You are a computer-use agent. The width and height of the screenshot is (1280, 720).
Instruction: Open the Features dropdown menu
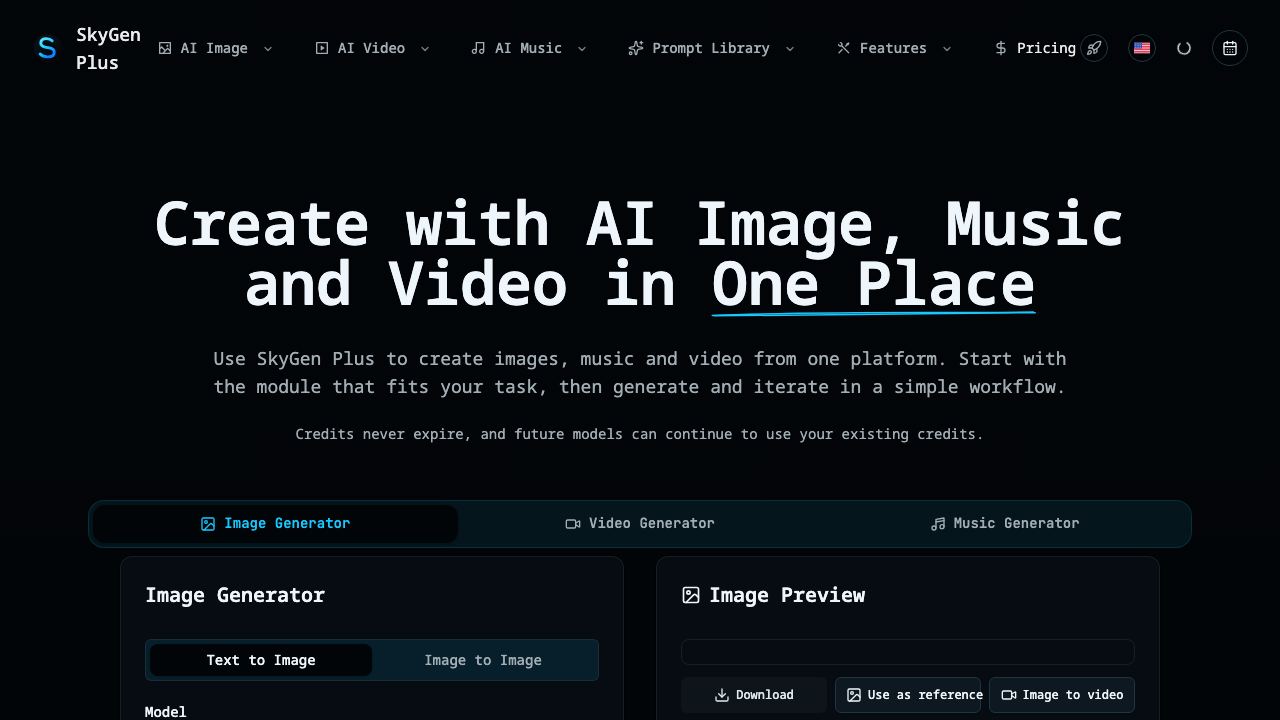point(894,48)
